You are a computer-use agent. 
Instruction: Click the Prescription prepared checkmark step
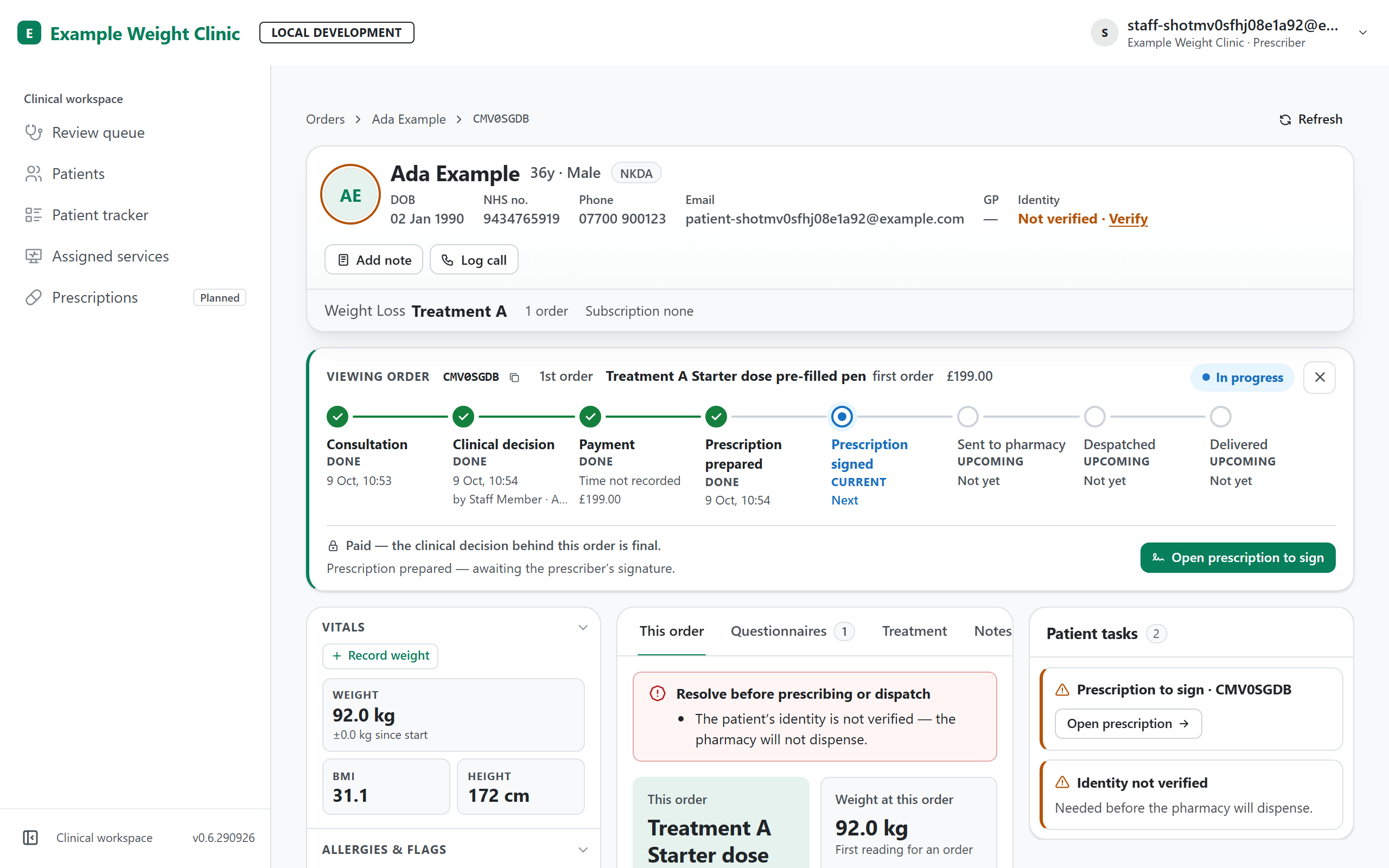pyautogui.click(x=716, y=417)
